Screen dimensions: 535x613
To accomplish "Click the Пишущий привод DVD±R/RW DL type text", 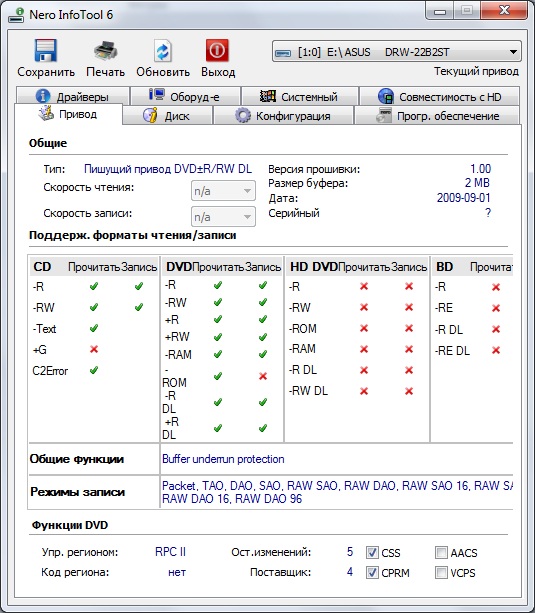I will (x=168, y=169).
